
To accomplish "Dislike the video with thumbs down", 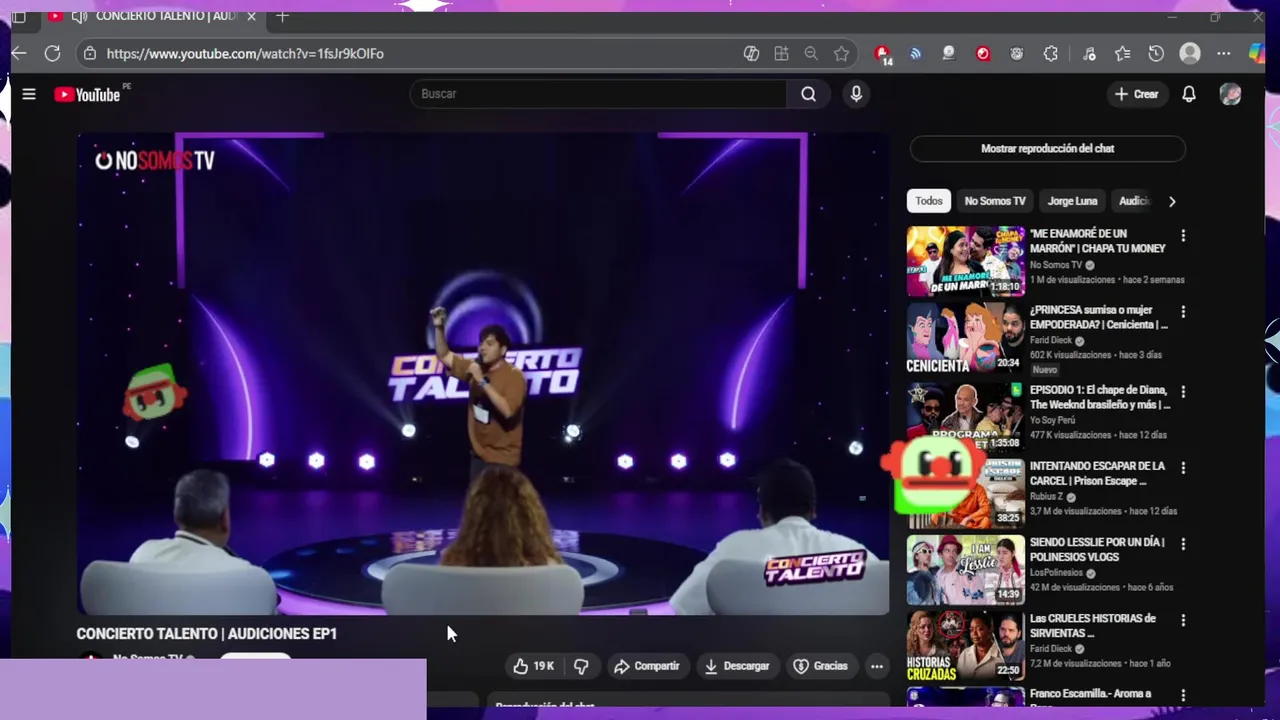I will (581, 666).
